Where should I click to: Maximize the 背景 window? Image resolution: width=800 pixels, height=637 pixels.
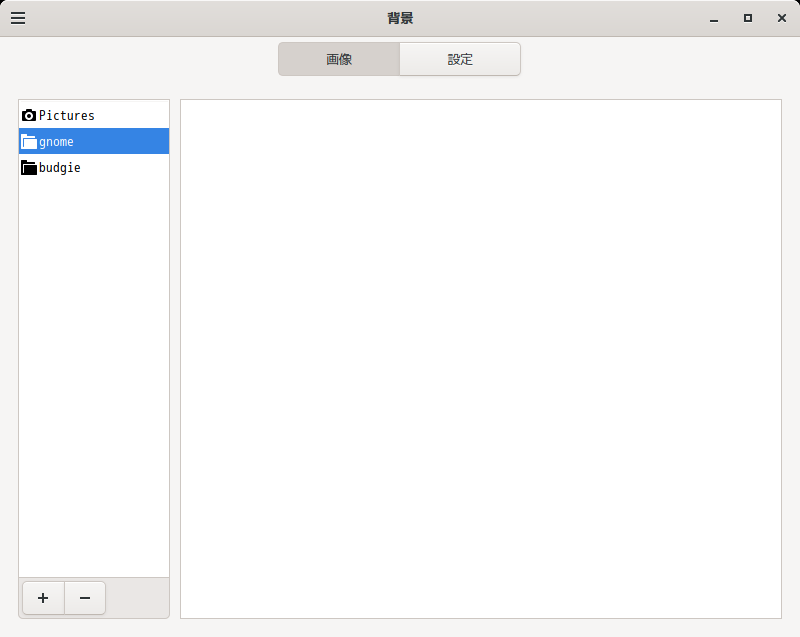747,18
